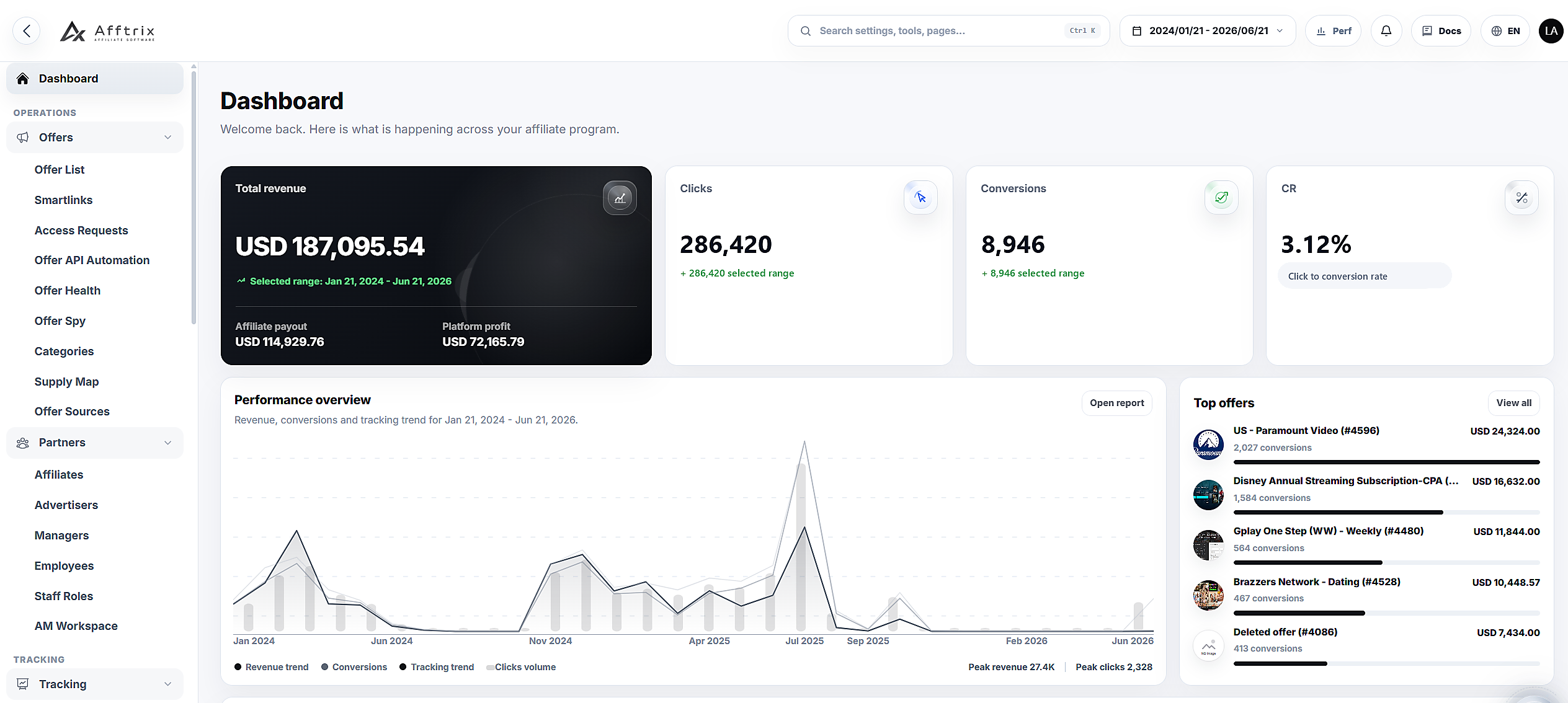Open Smartlinks page

click(63, 200)
